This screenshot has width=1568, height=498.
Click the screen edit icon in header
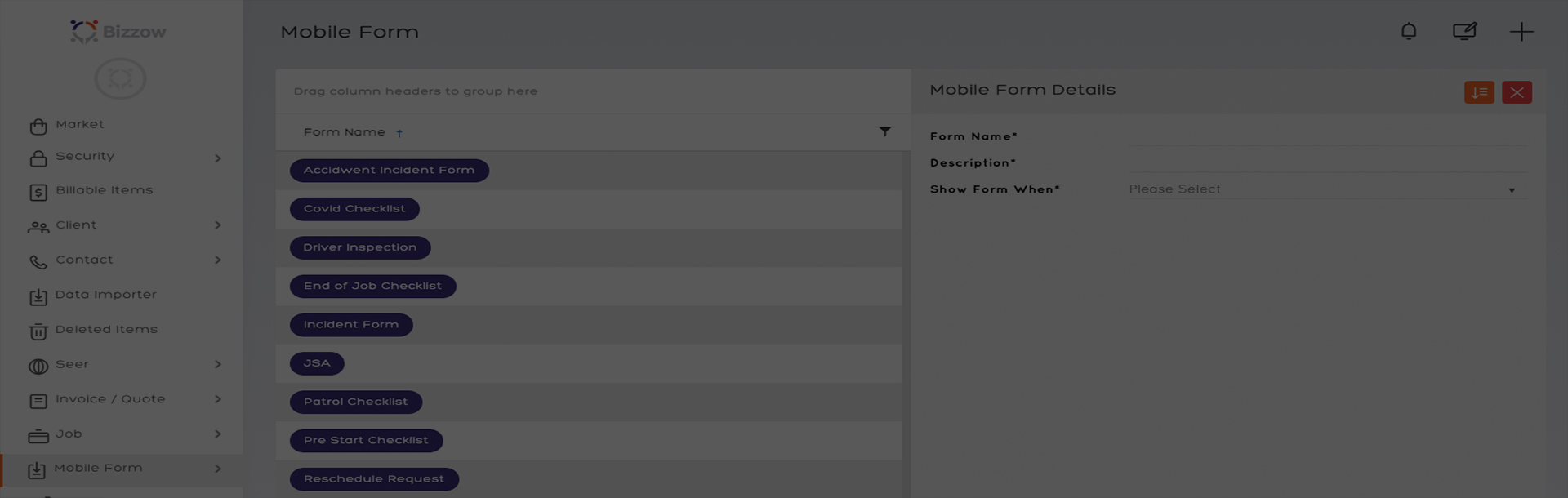[1464, 32]
